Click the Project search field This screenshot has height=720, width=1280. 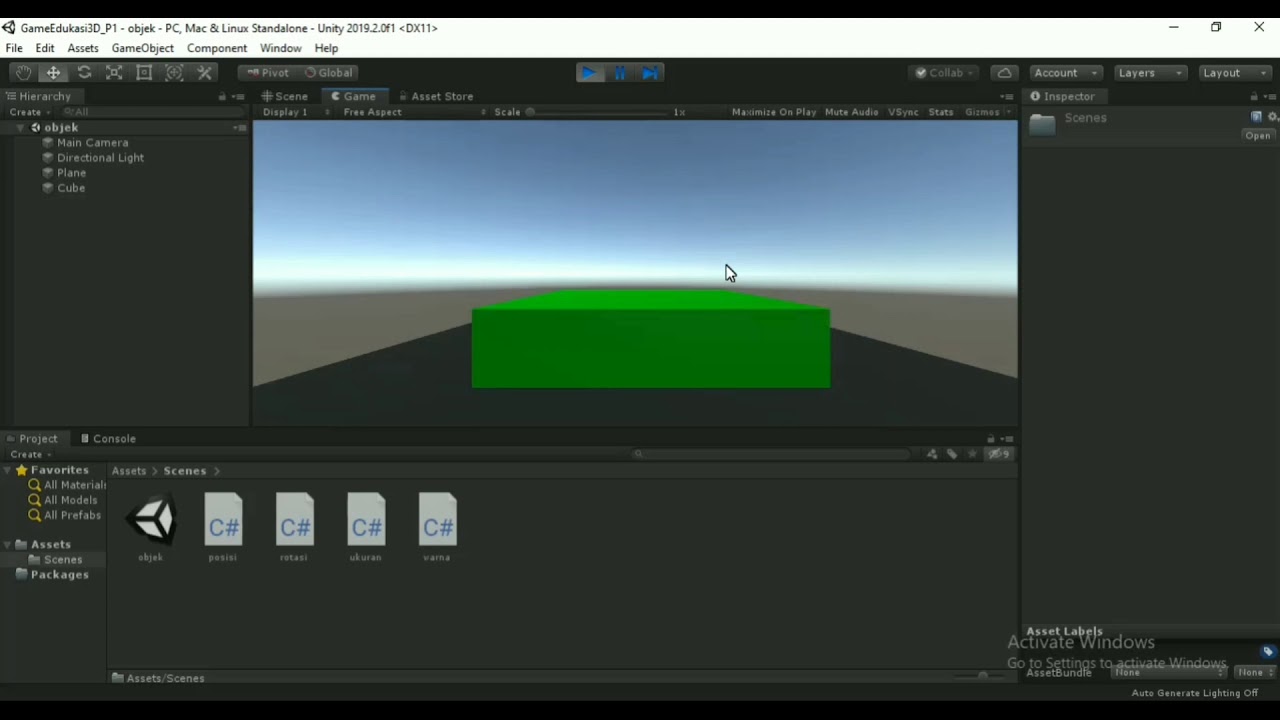click(x=771, y=454)
